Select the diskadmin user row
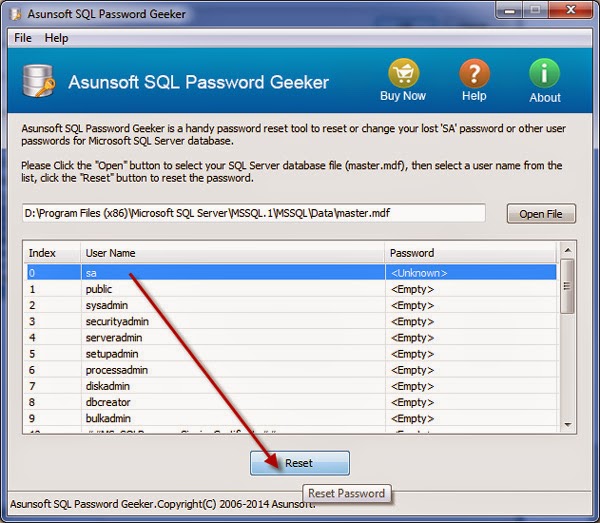 [291, 386]
